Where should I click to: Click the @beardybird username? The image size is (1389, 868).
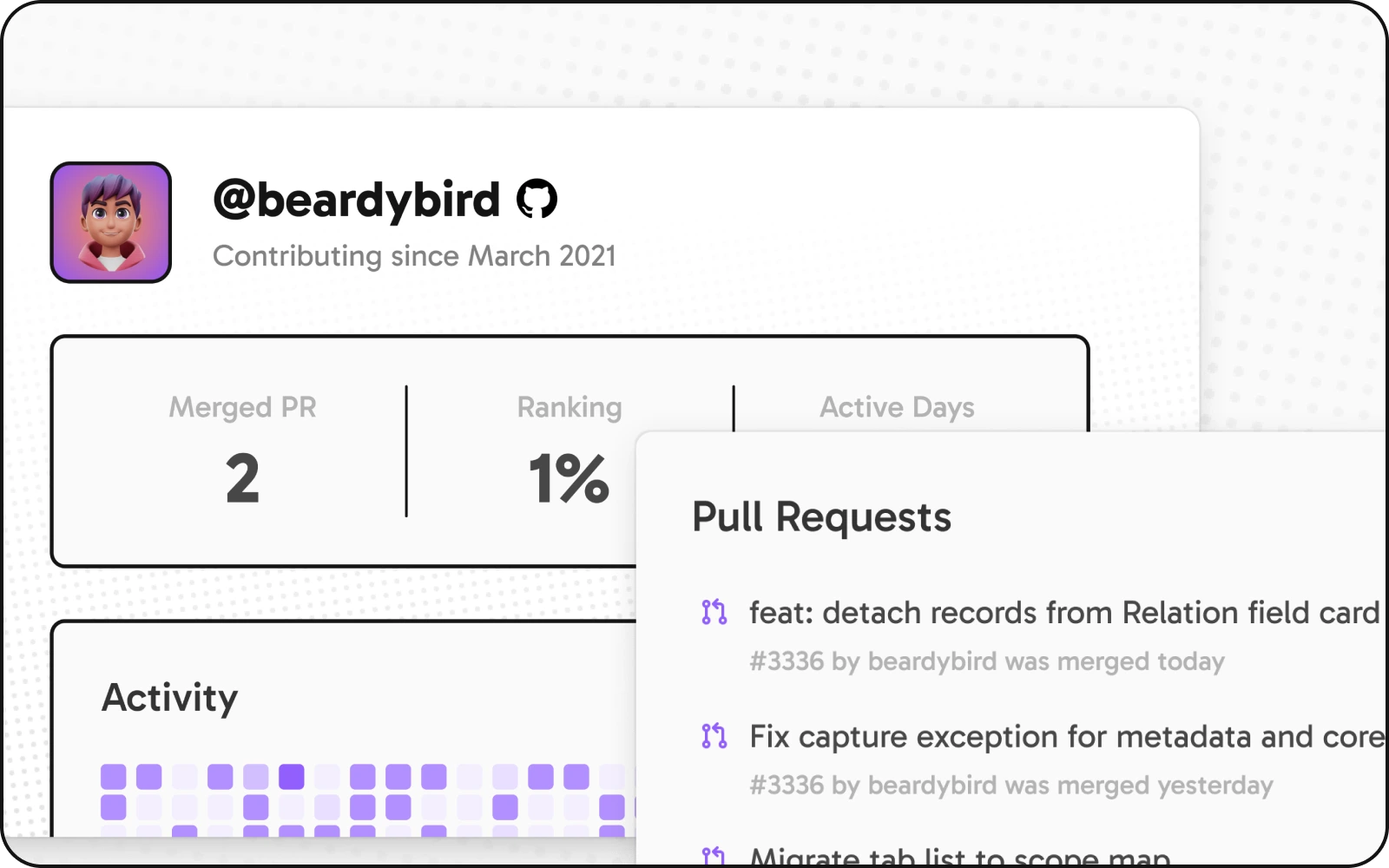(357, 200)
